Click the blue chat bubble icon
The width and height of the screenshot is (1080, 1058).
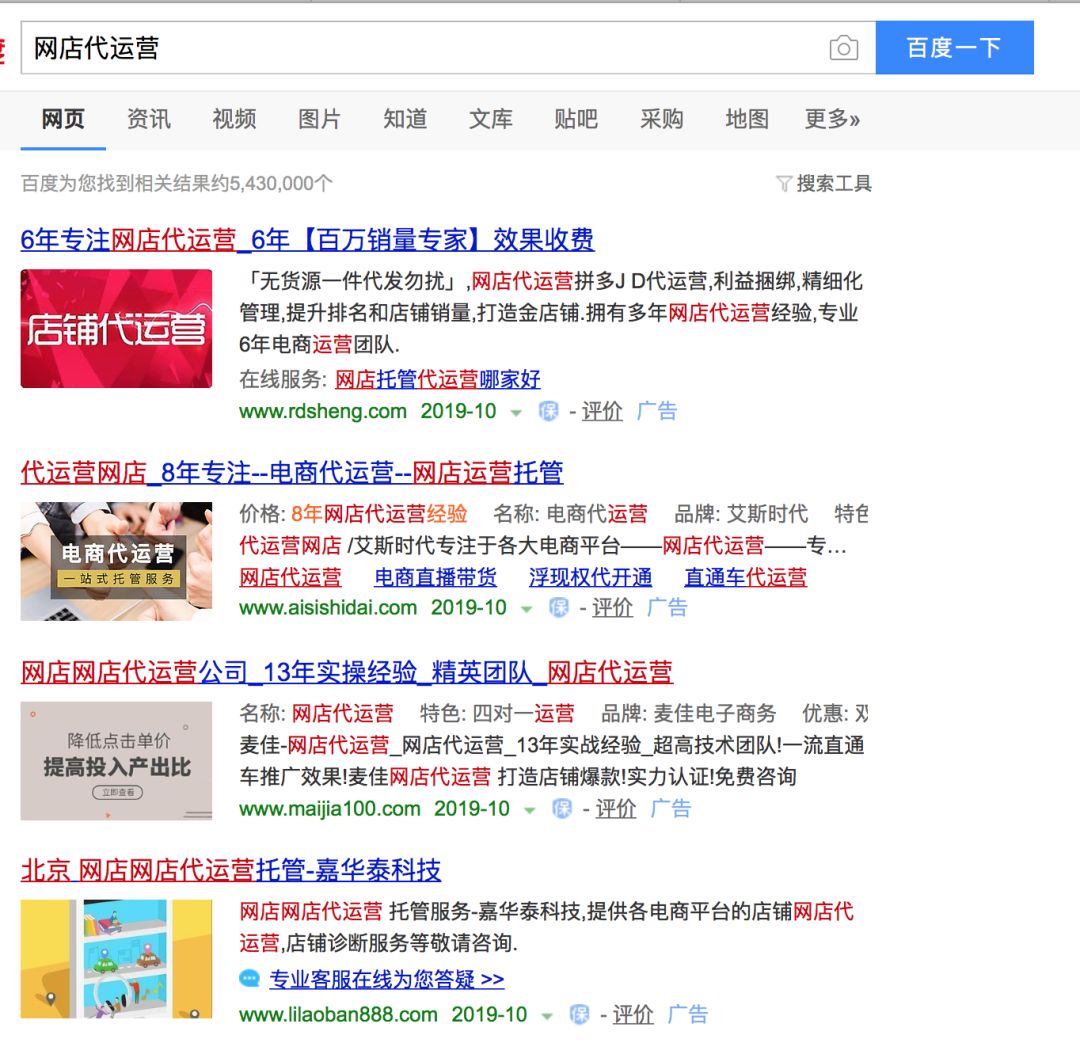tap(249, 978)
